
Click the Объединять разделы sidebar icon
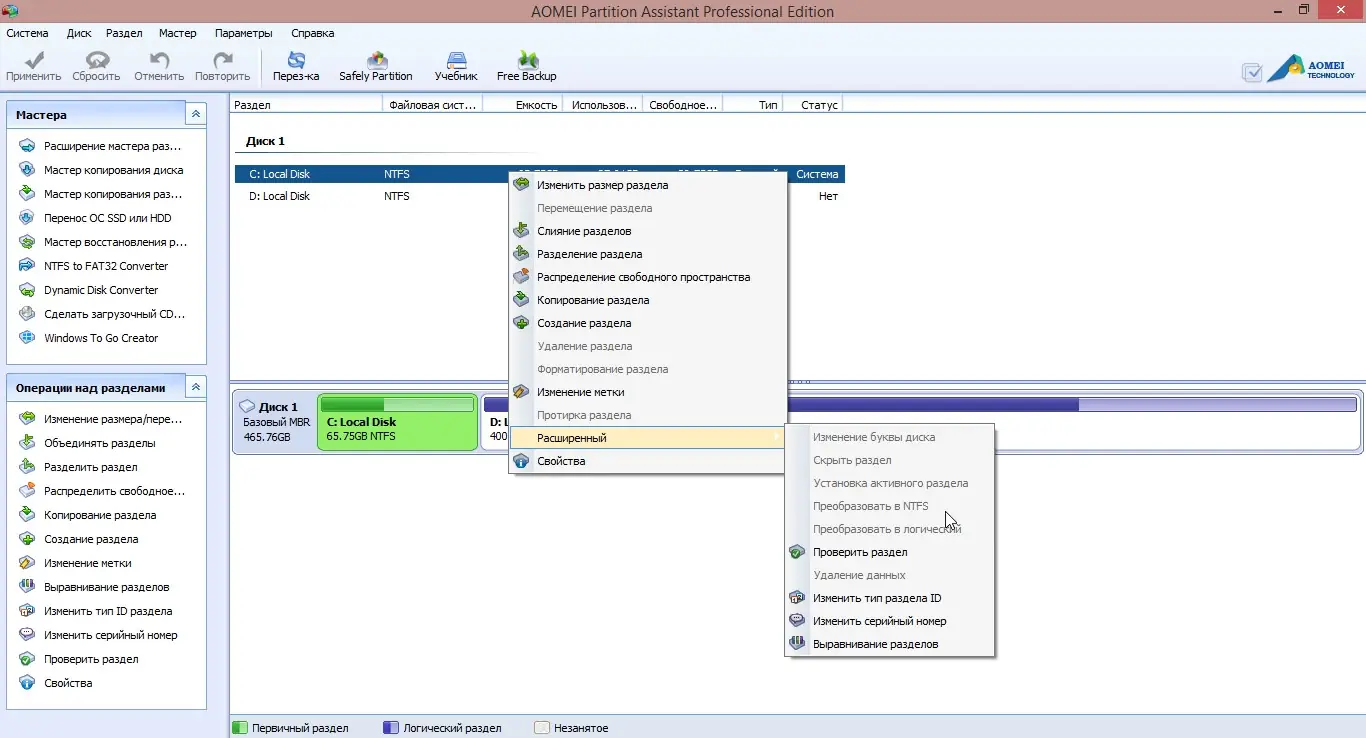[27, 443]
